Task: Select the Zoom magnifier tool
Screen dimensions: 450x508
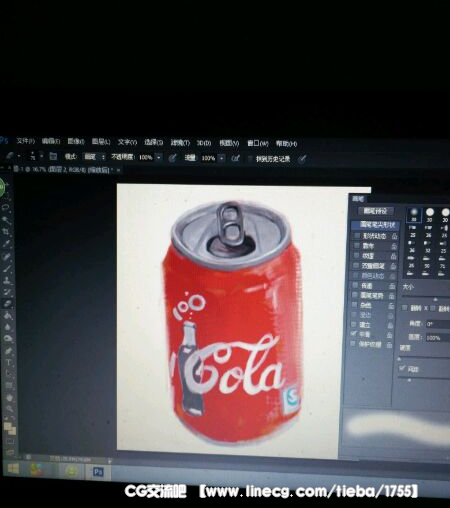Action: pos(10,409)
